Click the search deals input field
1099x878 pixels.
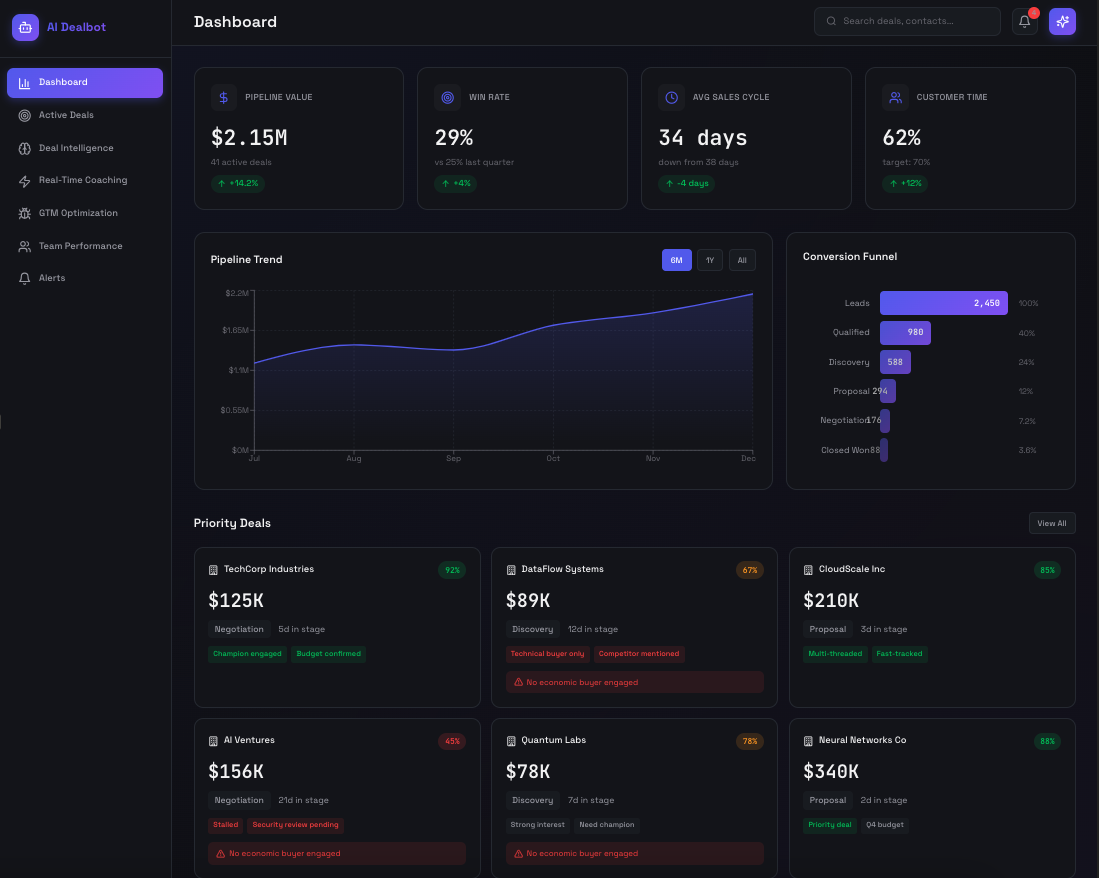906,21
